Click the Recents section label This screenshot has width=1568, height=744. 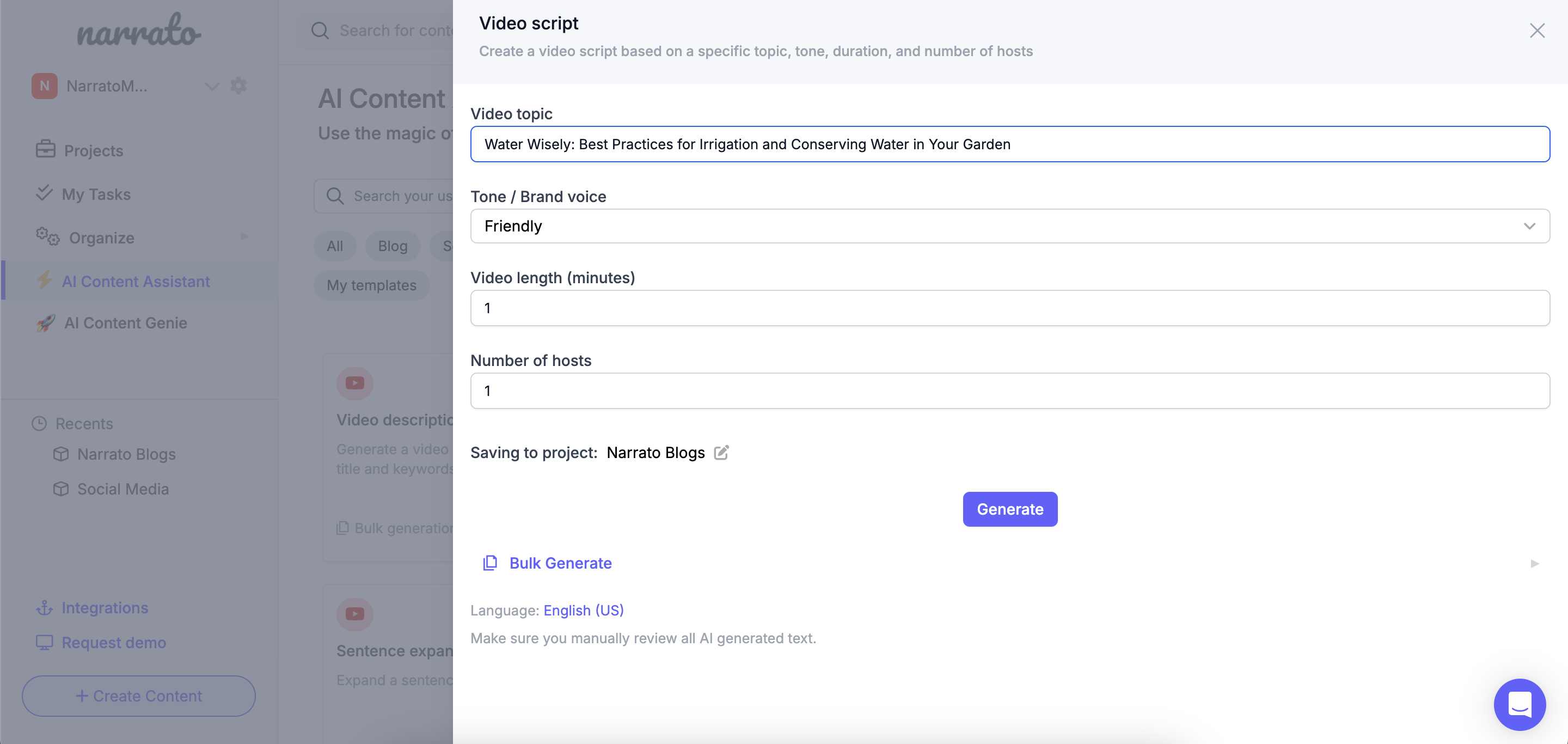pyautogui.click(x=84, y=424)
